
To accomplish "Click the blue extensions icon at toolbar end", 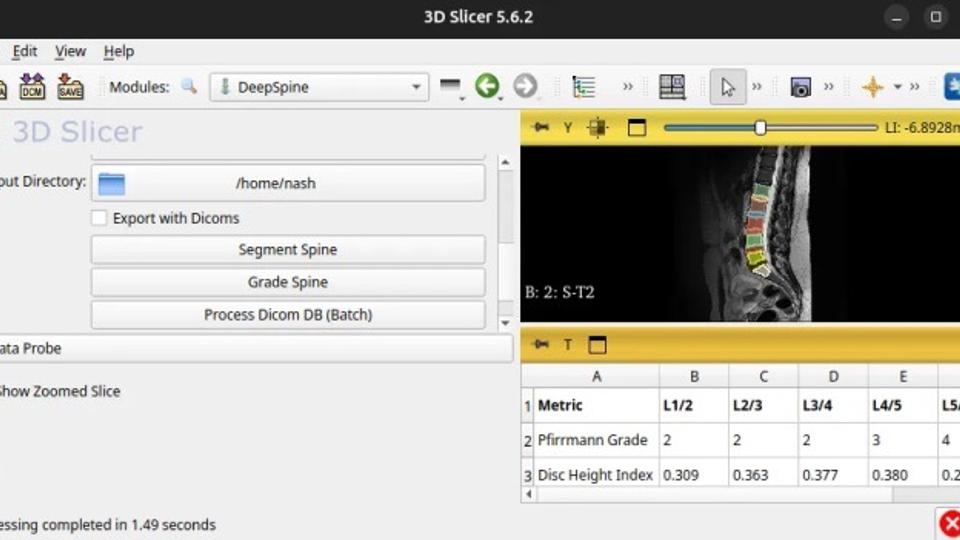I will tap(952, 86).
